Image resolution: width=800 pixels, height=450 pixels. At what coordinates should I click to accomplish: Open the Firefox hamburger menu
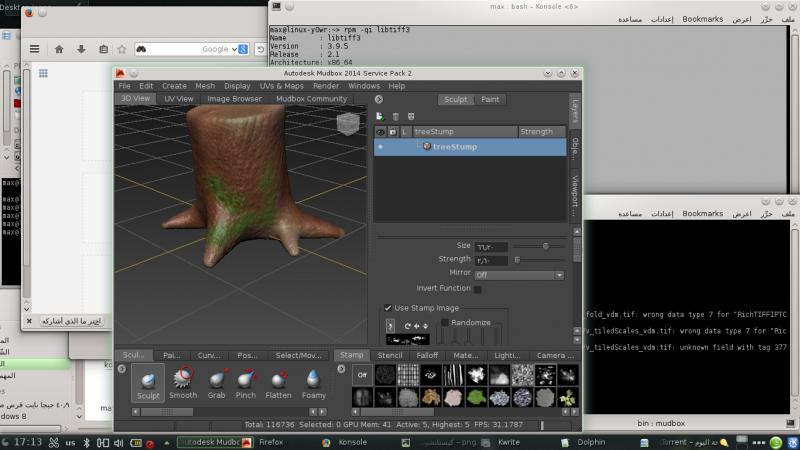pyautogui.click(x=34, y=49)
